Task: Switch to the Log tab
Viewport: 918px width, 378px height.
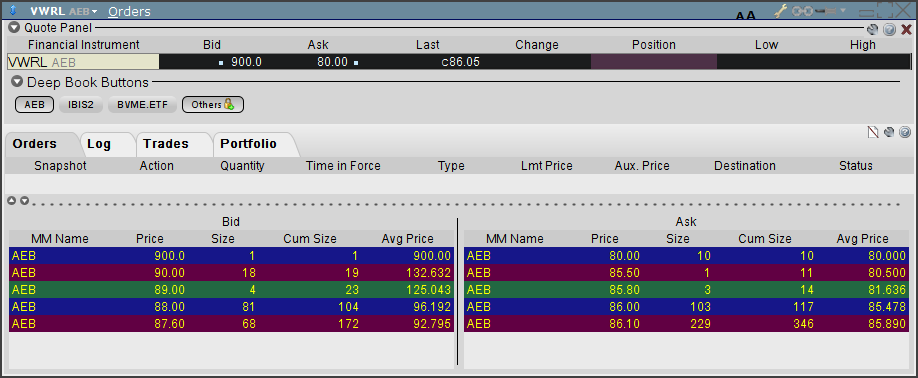Action: pos(99,144)
